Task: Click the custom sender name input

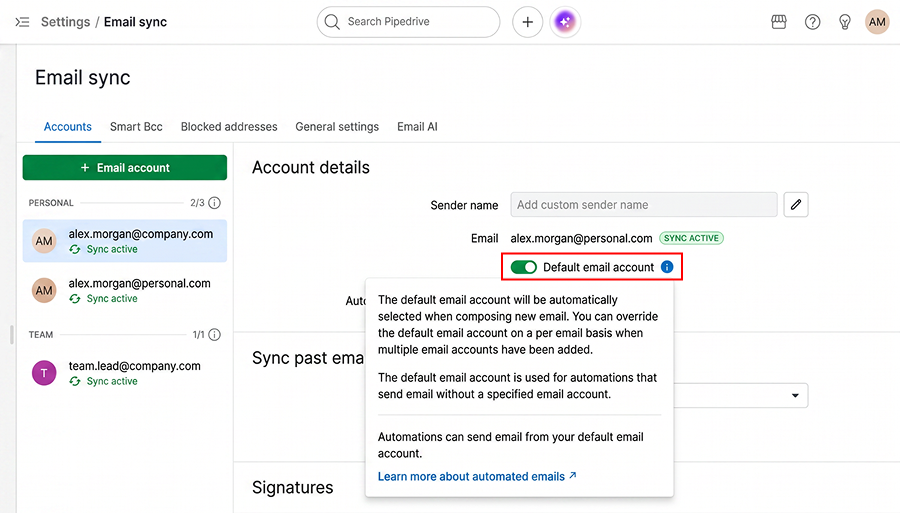Action: pyautogui.click(x=643, y=205)
